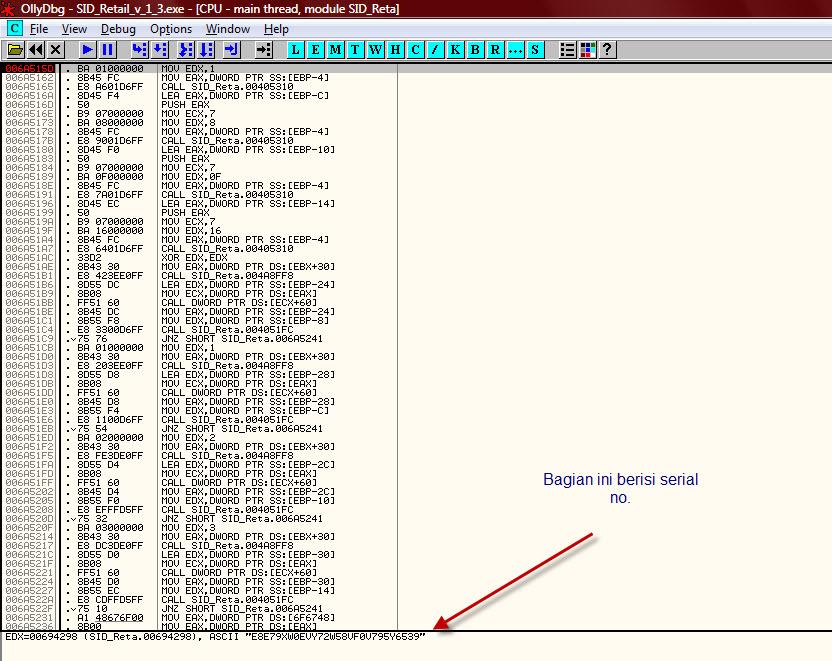Show Memory map with M button
Image resolution: width=832 pixels, height=661 pixels.
click(x=335, y=50)
